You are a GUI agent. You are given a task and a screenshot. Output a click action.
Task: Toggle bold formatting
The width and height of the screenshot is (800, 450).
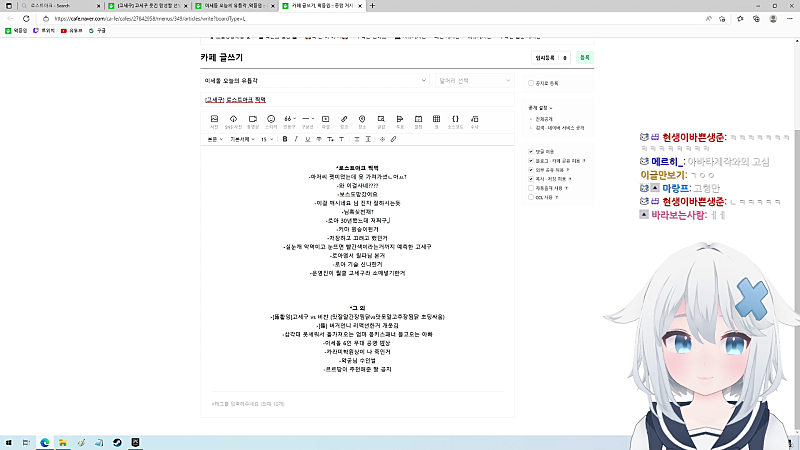[x=285, y=139]
